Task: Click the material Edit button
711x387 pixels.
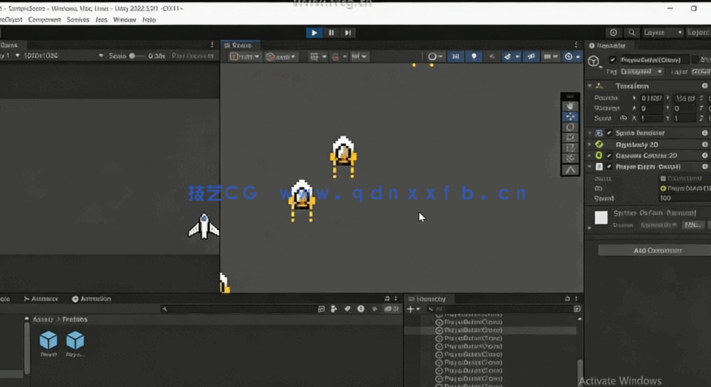Action: tap(694, 225)
